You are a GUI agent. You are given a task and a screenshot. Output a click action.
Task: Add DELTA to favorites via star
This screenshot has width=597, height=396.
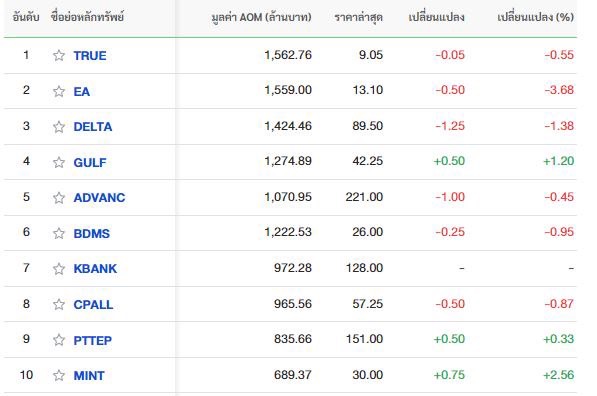(59, 127)
